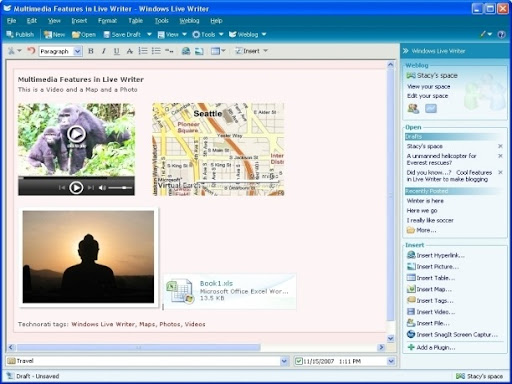The image size is (512, 384).
Task: Insert a bulleted list
Action: click(156, 51)
